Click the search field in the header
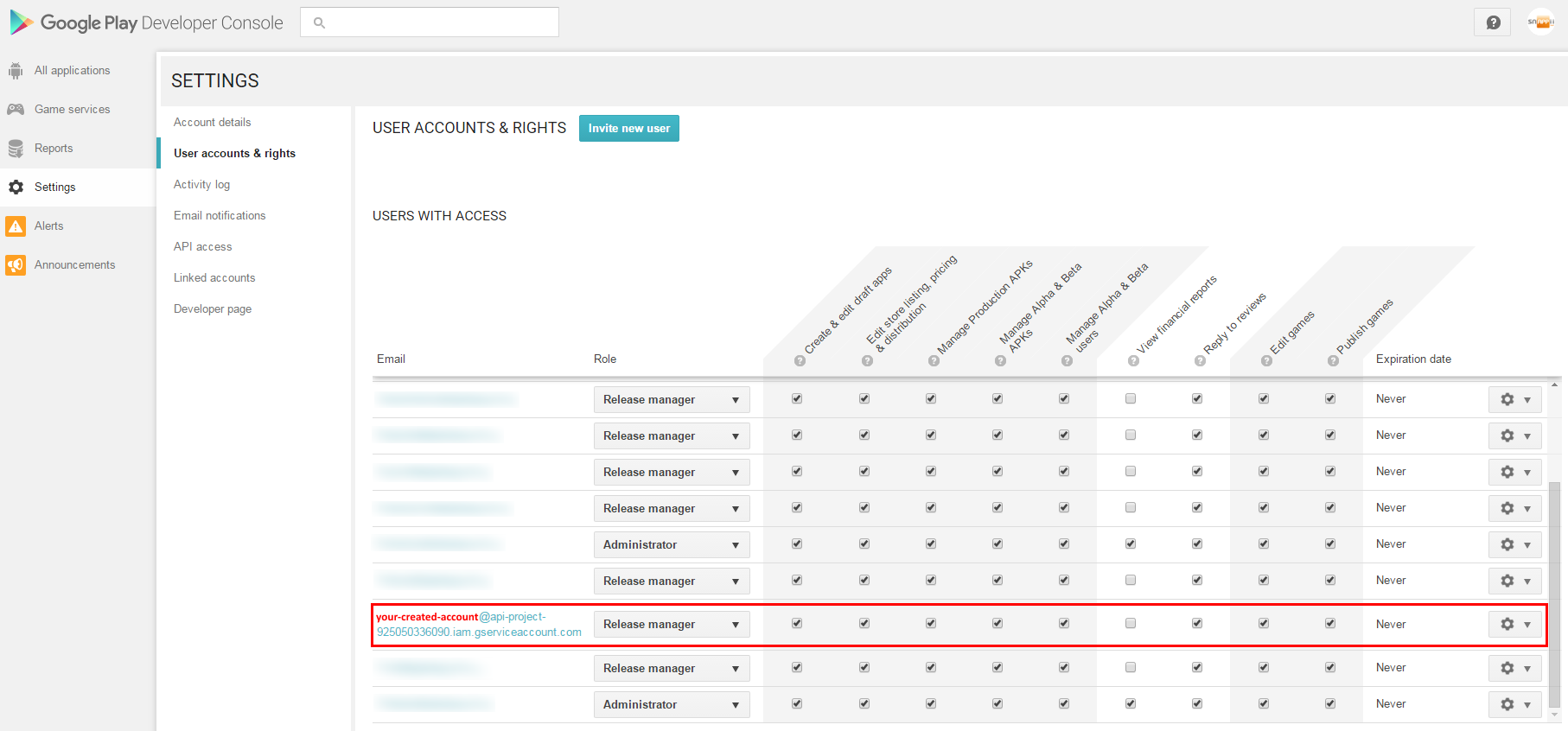 (x=430, y=22)
